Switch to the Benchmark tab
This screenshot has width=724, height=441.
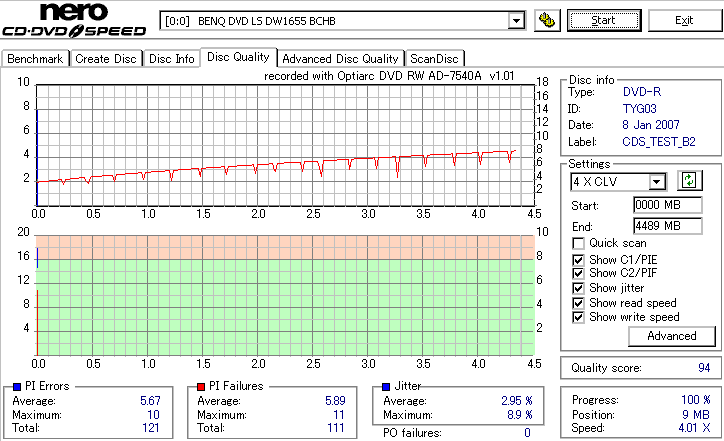point(35,59)
